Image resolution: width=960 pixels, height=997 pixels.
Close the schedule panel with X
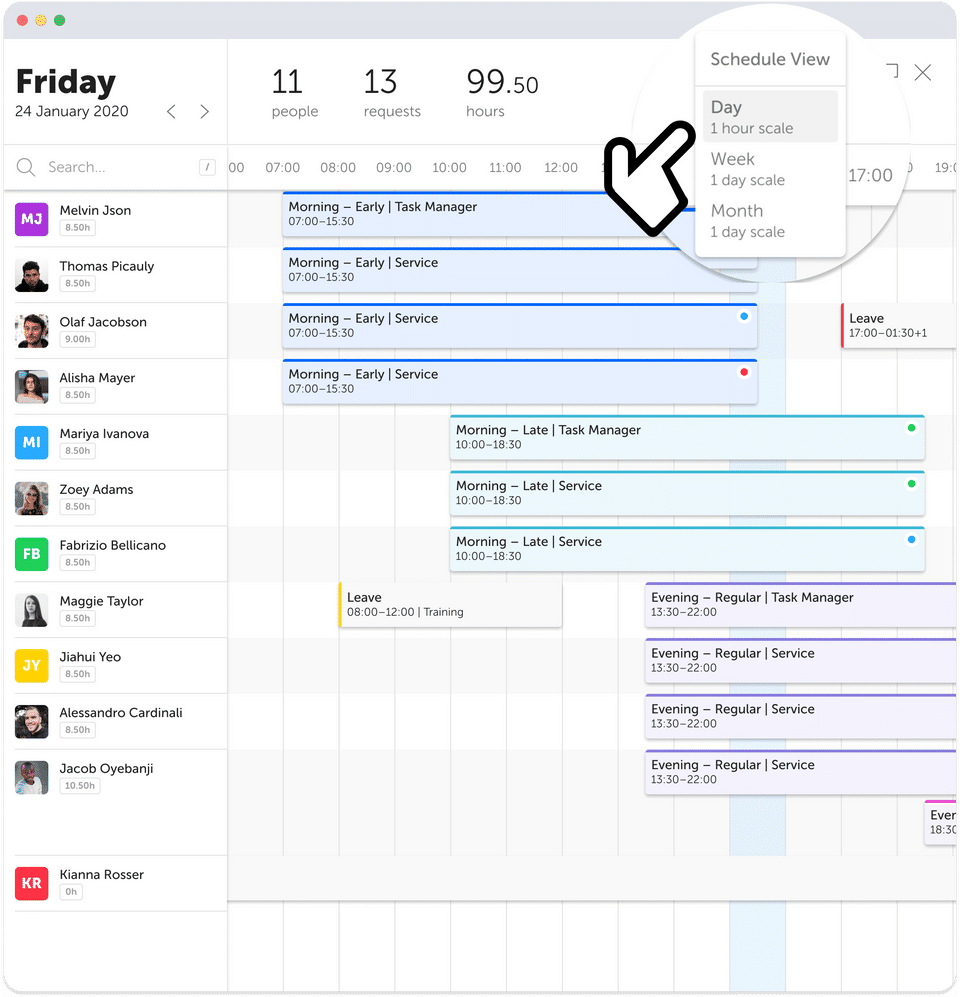tap(923, 72)
